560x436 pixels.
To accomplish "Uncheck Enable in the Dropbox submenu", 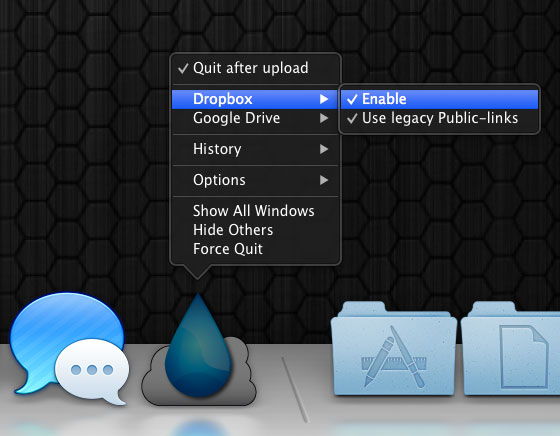I will click(x=439, y=99).
